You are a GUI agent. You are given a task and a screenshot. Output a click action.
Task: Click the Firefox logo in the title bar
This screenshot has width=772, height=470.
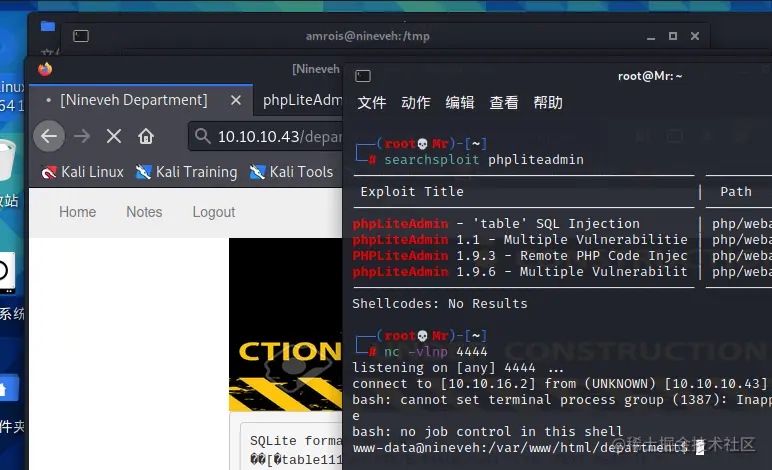pyautogui.click(x=45, y=69)
